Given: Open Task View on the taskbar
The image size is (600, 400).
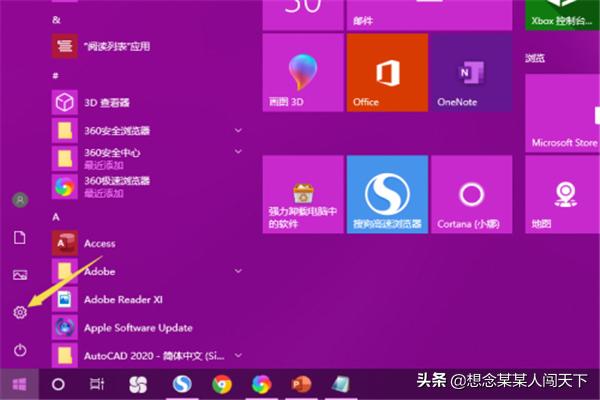Looking at the screenshot, I should 97,384.
